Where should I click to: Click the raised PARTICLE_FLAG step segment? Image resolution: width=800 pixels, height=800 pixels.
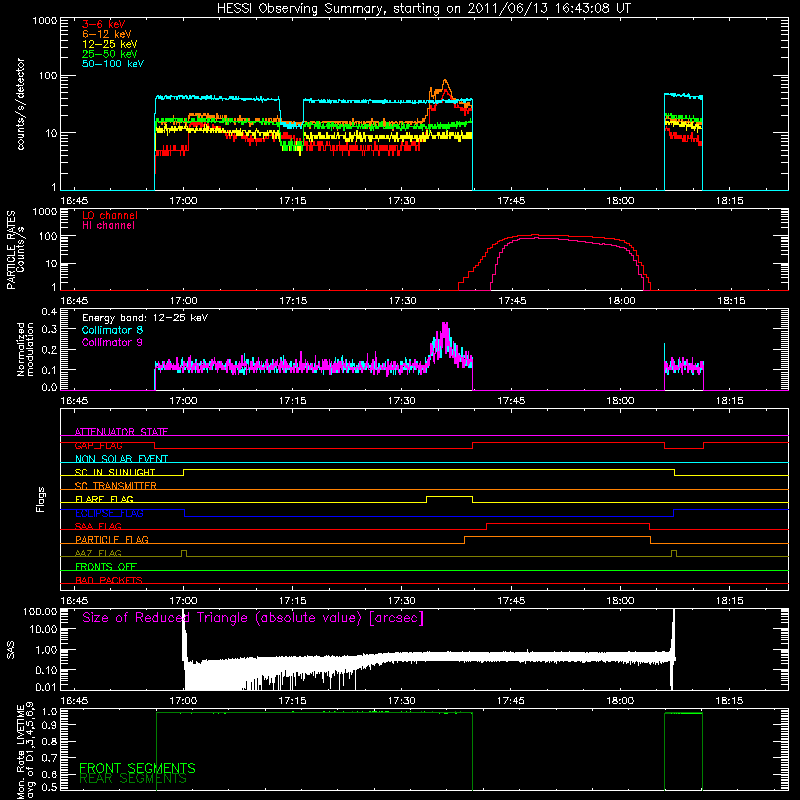[557, 537]
